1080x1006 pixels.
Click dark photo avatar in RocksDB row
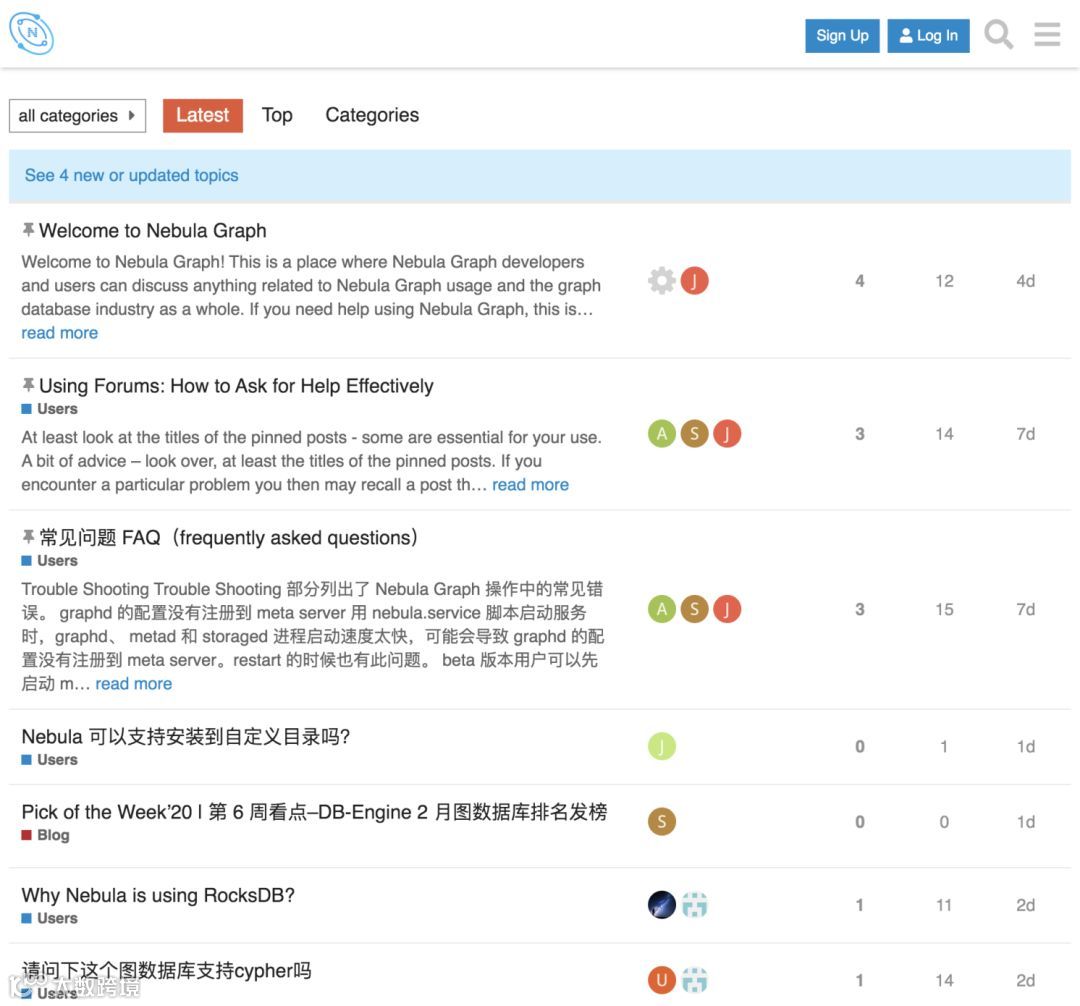[661, 905]
